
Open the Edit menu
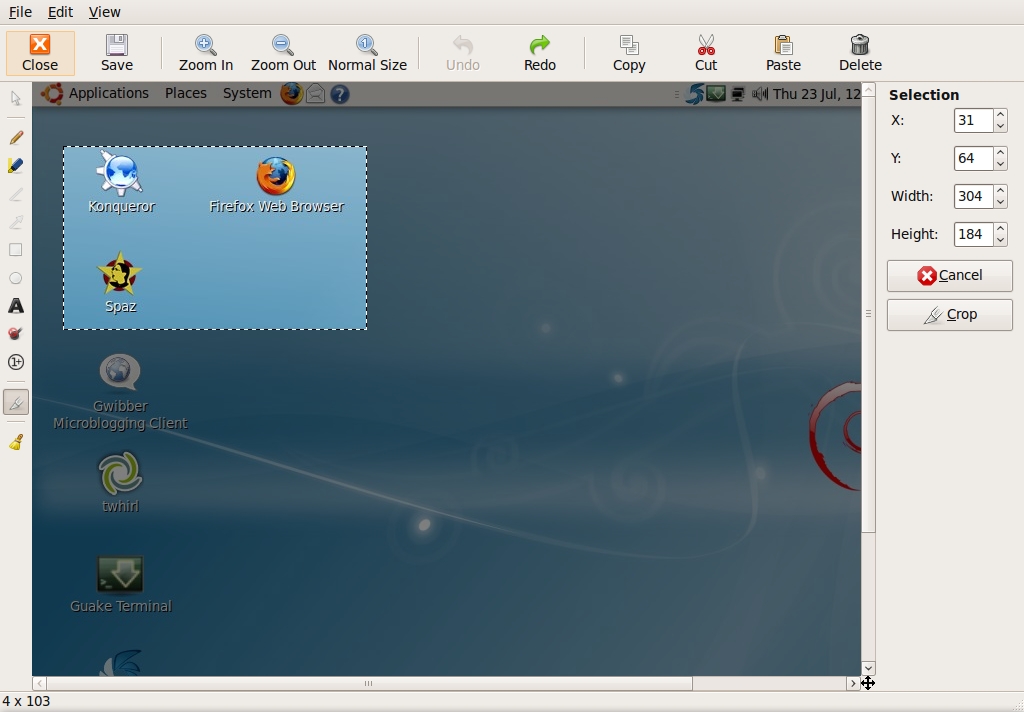pos(60,12)
